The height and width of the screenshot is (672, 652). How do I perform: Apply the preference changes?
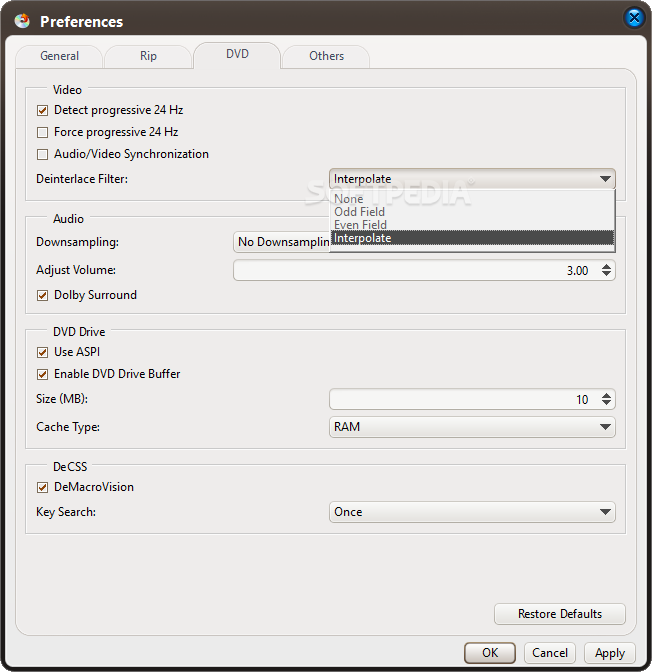point(610,653)
